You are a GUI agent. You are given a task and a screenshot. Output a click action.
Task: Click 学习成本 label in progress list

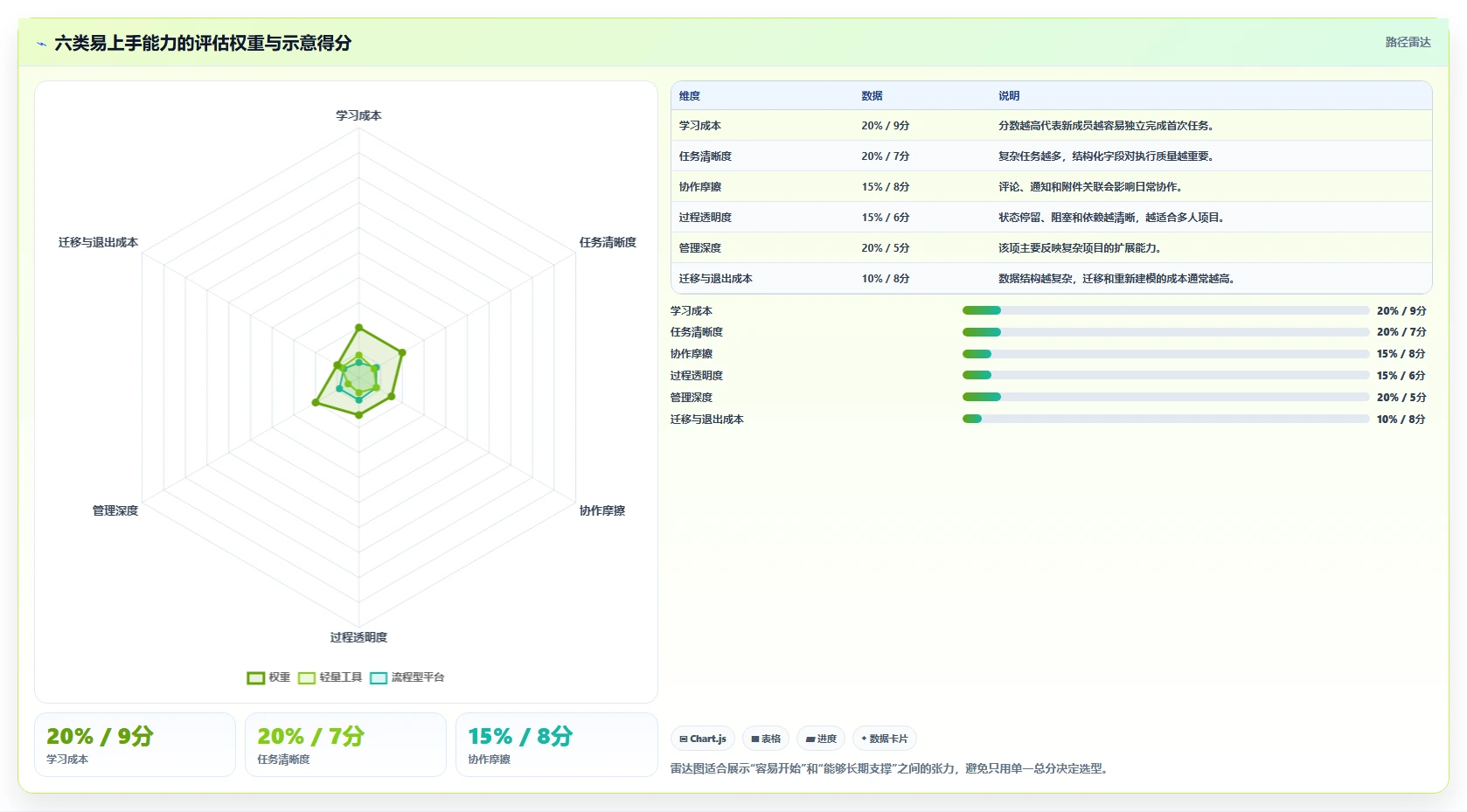point(692,311)
